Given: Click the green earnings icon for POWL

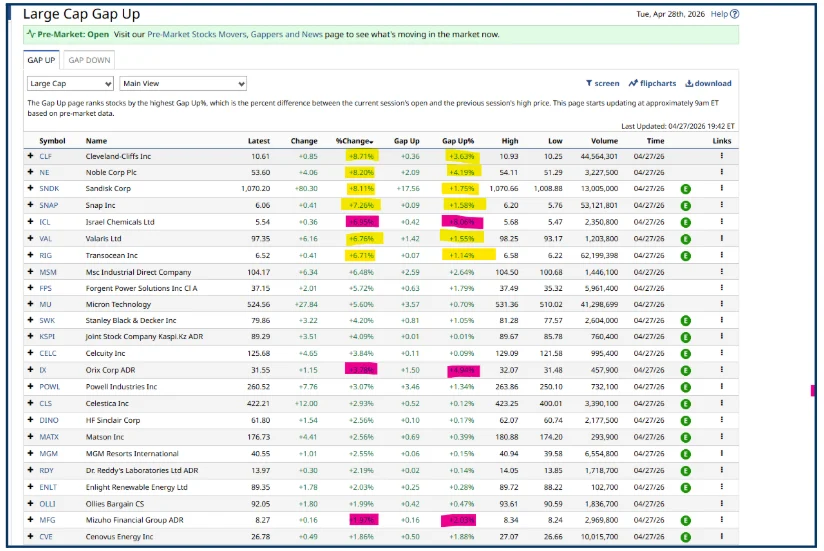Looking at the screenshot, I should (x=685, y=388).
